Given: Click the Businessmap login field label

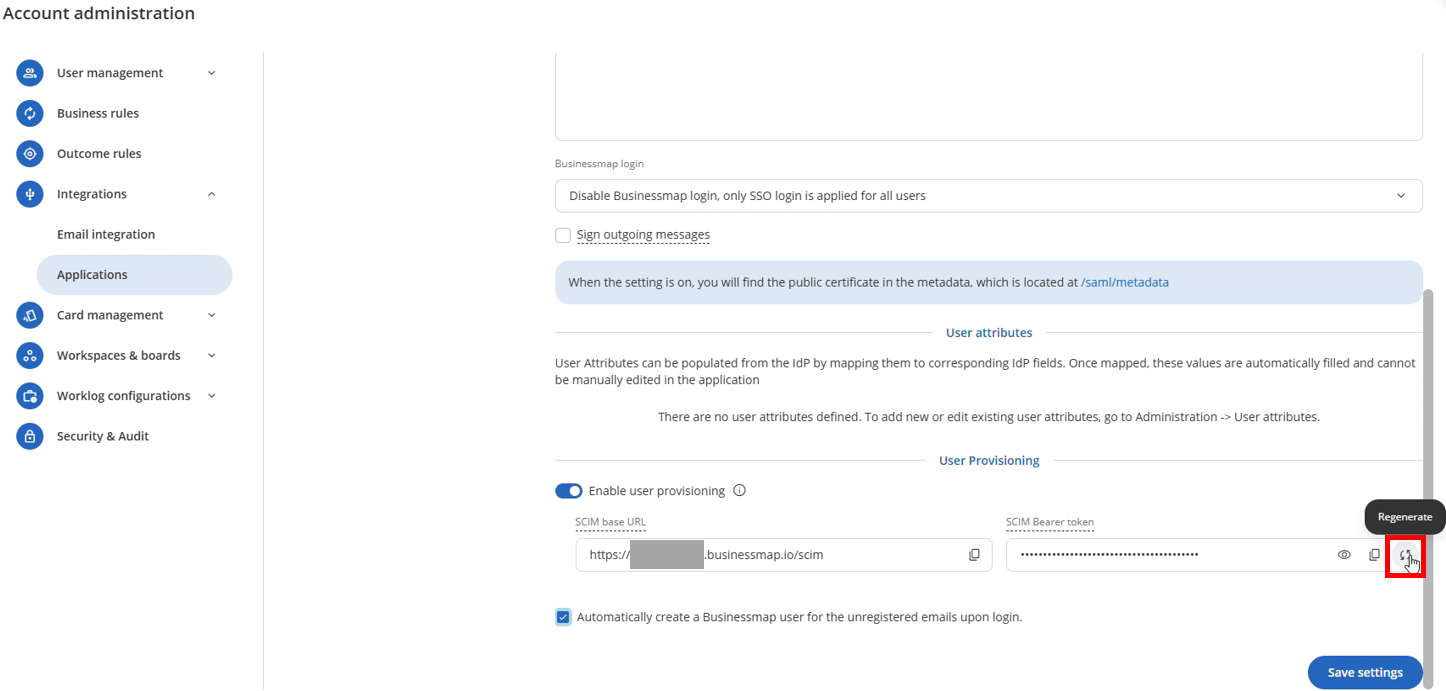Looking at the screenshot, I should 600,164.
